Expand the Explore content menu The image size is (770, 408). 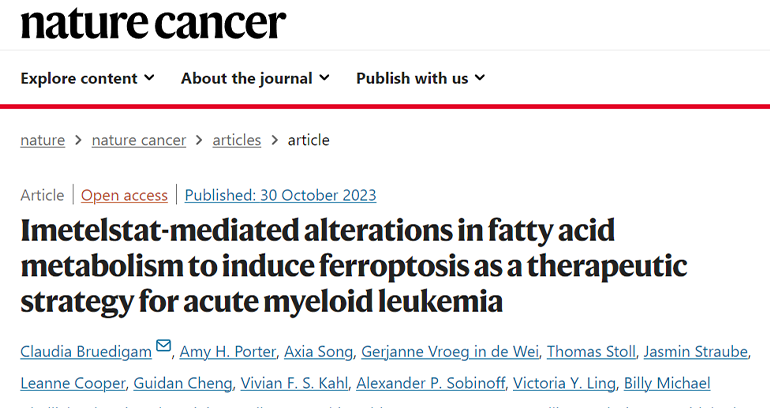[87, 78]
